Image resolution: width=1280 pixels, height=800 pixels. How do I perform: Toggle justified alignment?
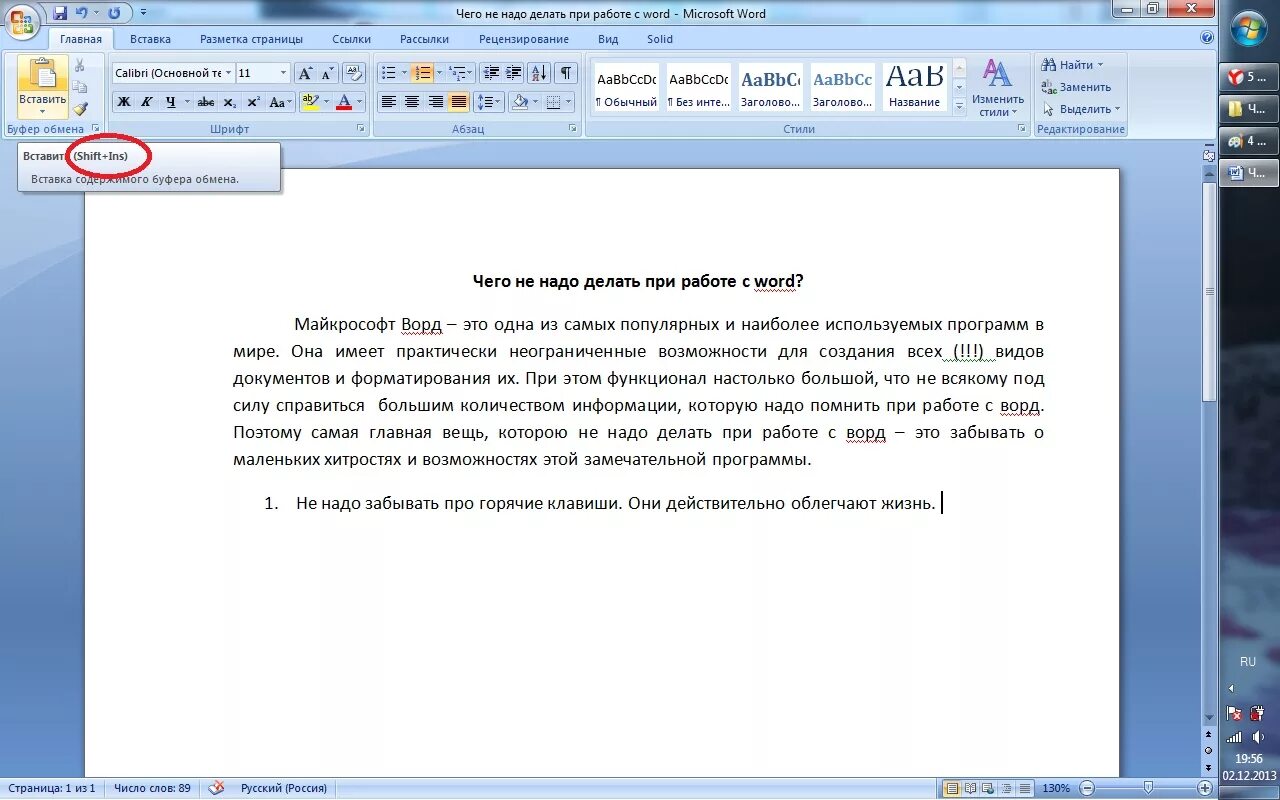(x=458, y=102)
